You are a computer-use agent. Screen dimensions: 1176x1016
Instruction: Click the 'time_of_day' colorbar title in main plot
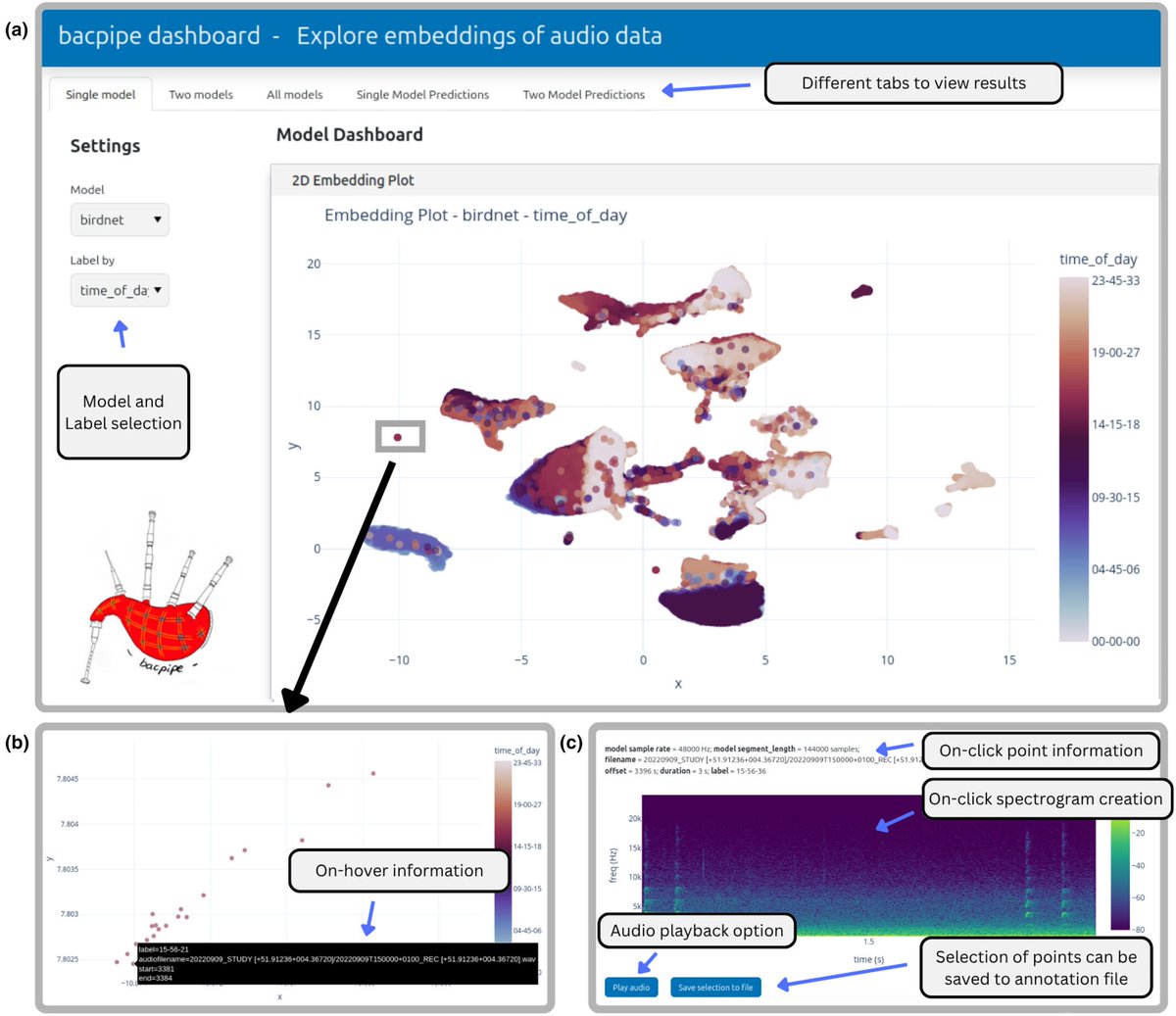(1098, 260)
